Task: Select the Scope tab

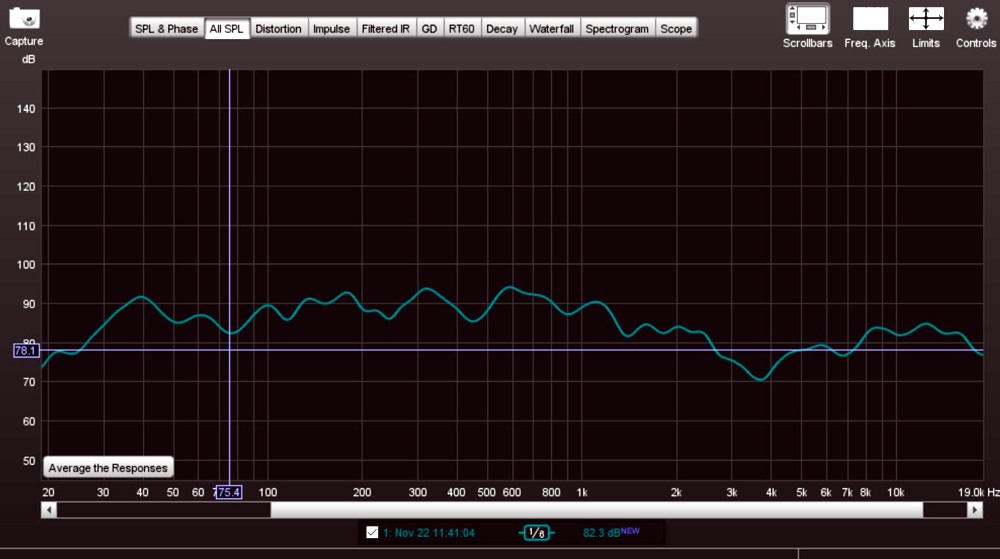Action: [x=676, y=29]
